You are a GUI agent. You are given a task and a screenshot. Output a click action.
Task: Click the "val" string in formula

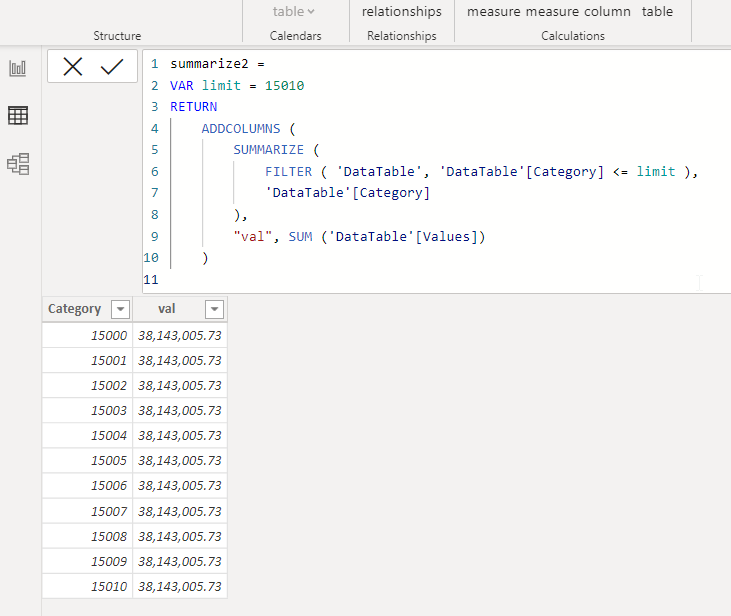tap(252, 236)
